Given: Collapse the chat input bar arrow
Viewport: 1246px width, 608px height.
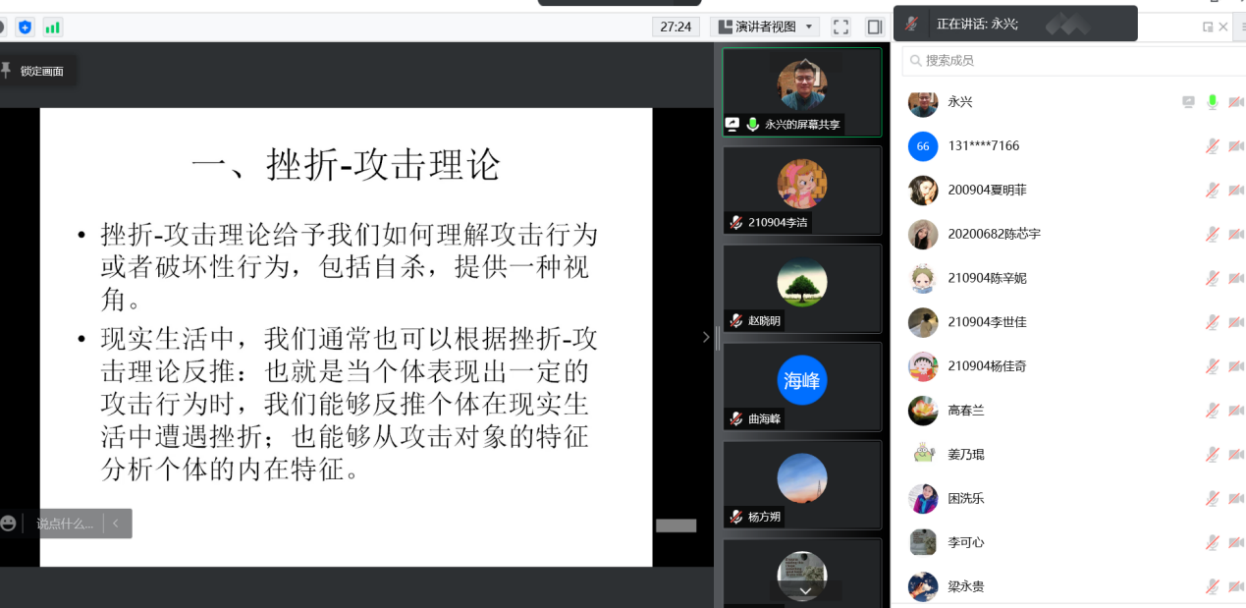Looking at the screenshot, I should point(116,523).
